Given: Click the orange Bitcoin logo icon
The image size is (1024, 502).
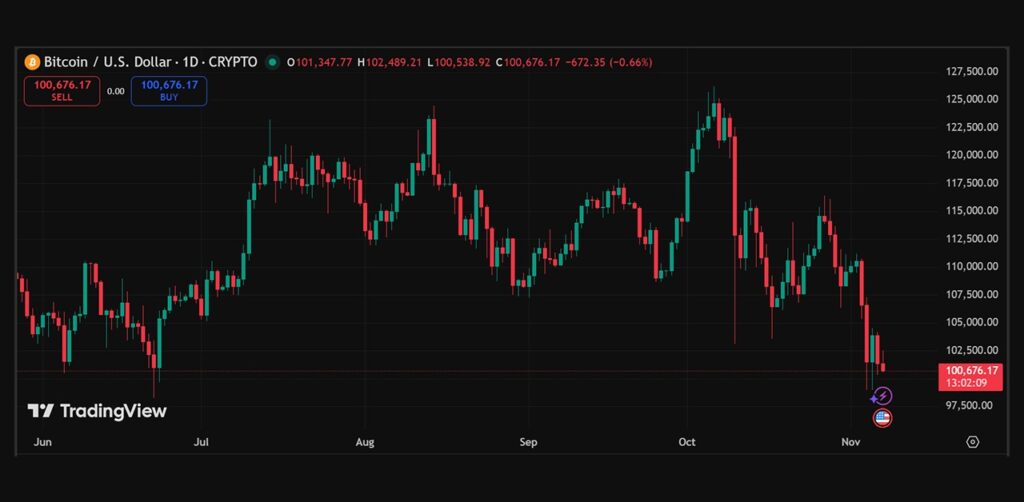Looking at the screenshot, I should click(32, 62).
